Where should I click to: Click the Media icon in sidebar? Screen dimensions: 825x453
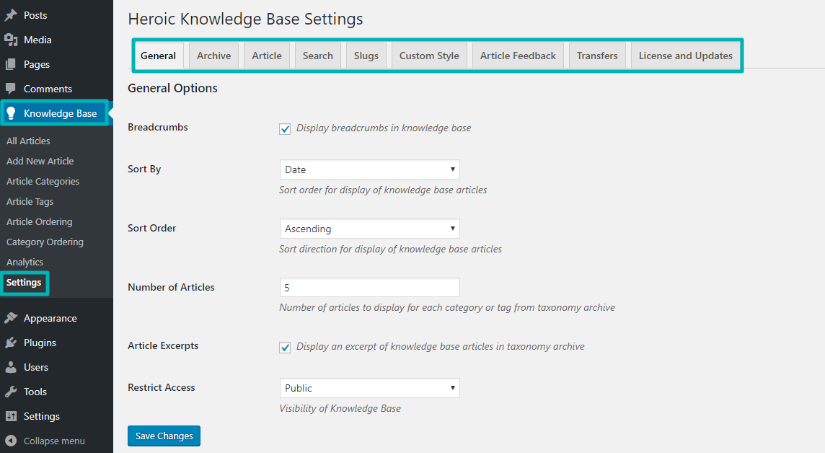[11, 40]
